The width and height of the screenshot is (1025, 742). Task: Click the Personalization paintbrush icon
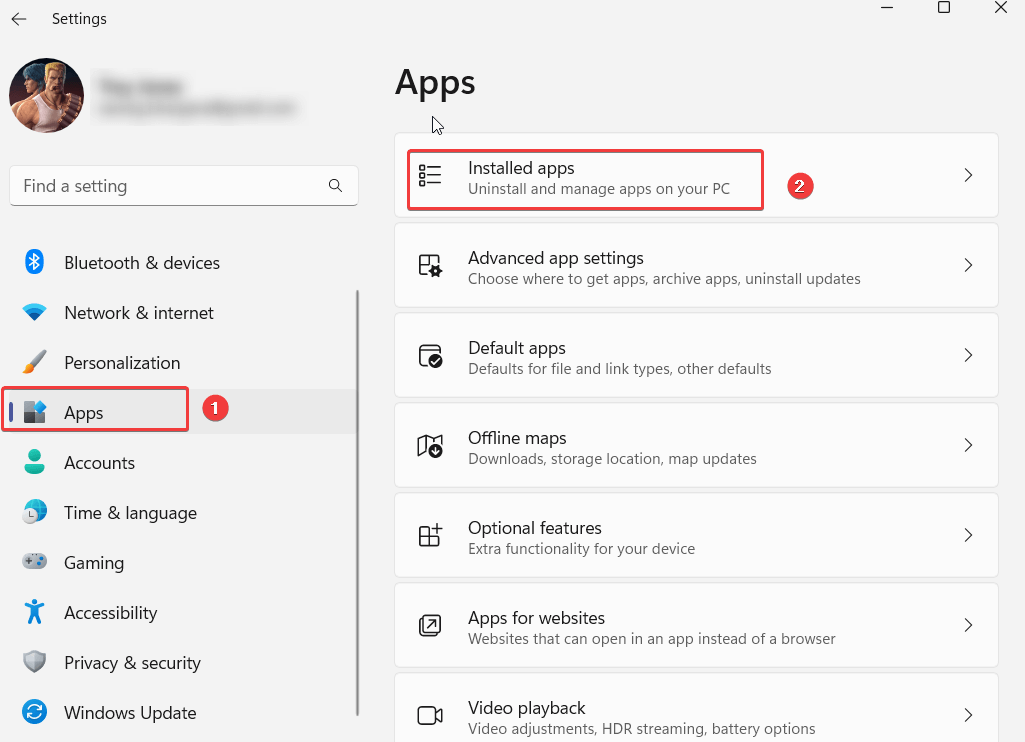(34, 362)
